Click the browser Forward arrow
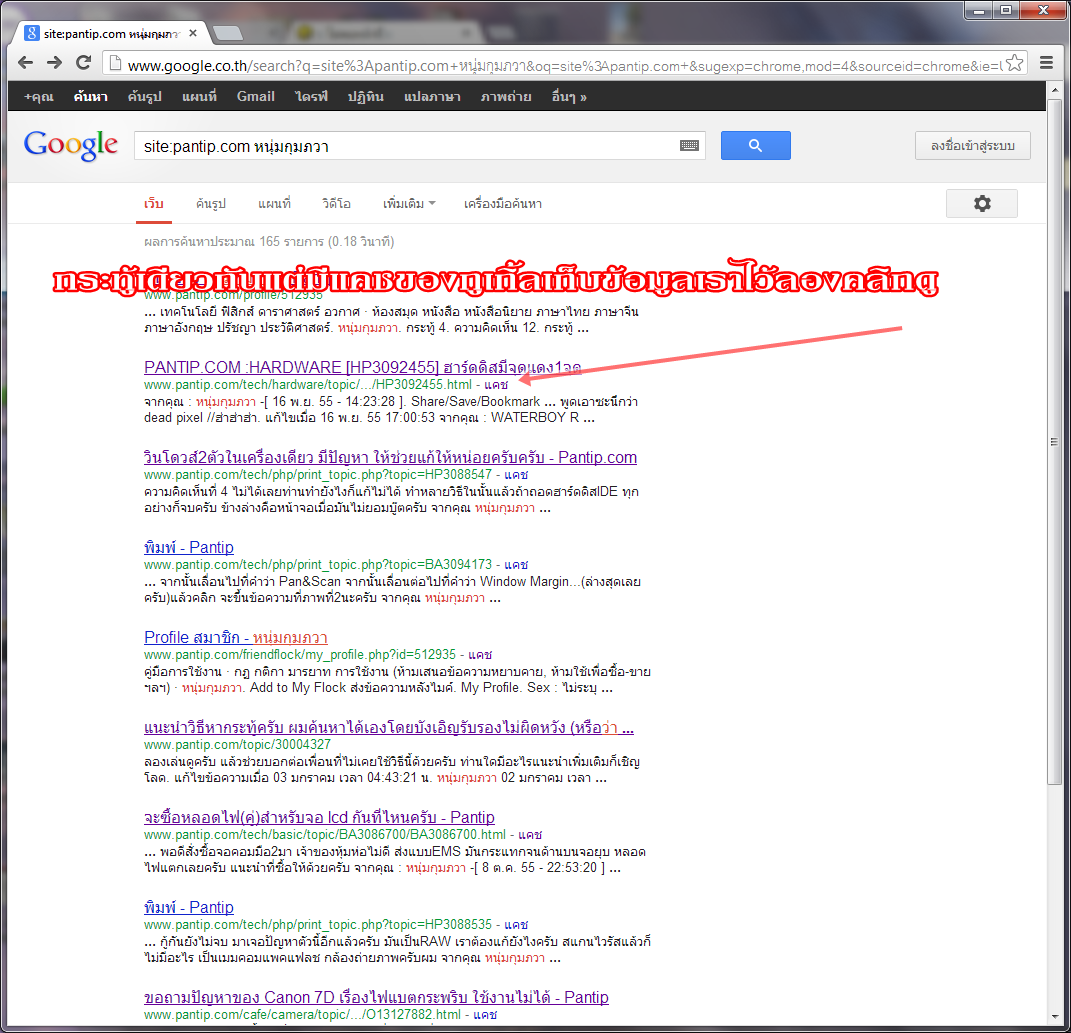 coord(55,63)
